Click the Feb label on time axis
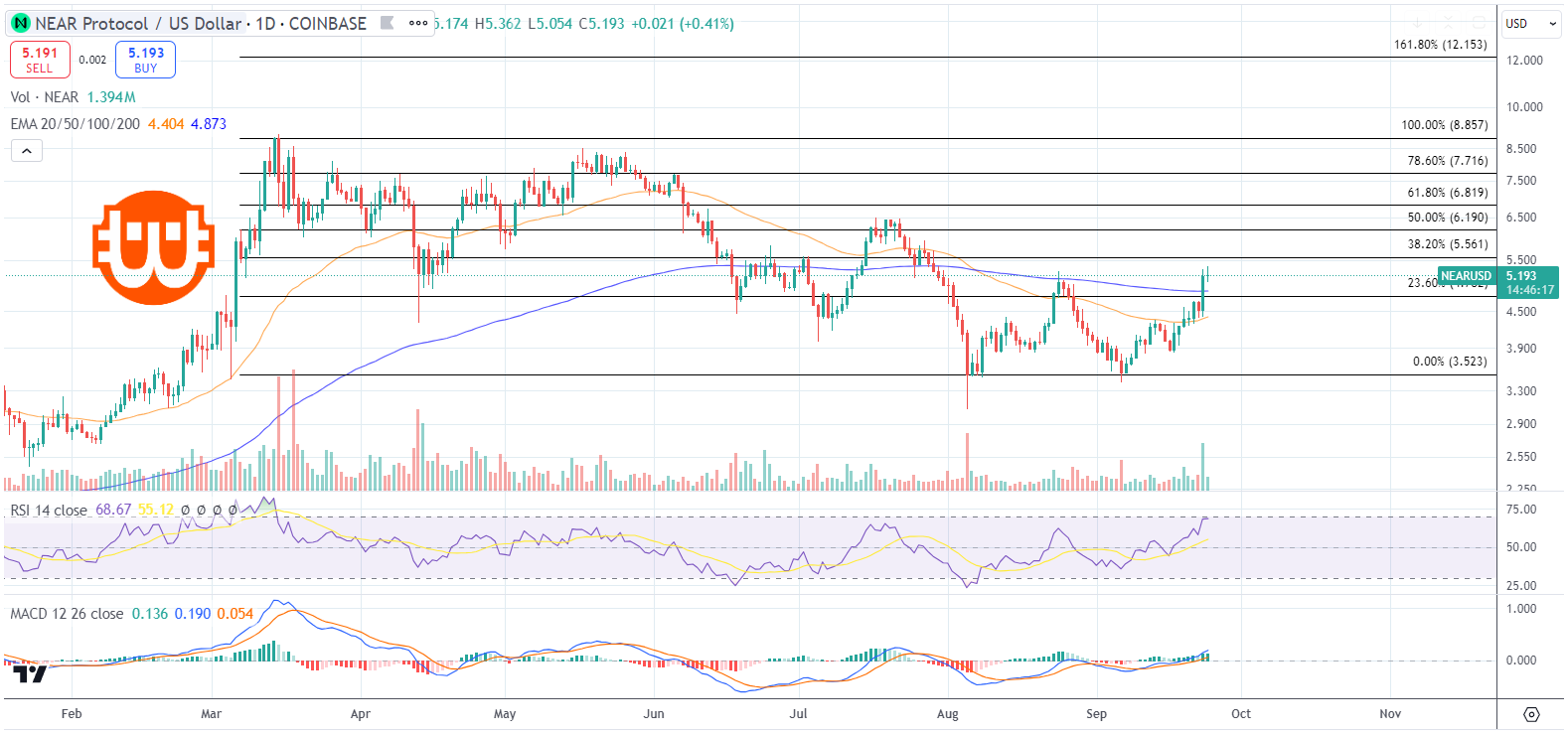The width and height of the screenshot is (1568, 735). (72, 714)
